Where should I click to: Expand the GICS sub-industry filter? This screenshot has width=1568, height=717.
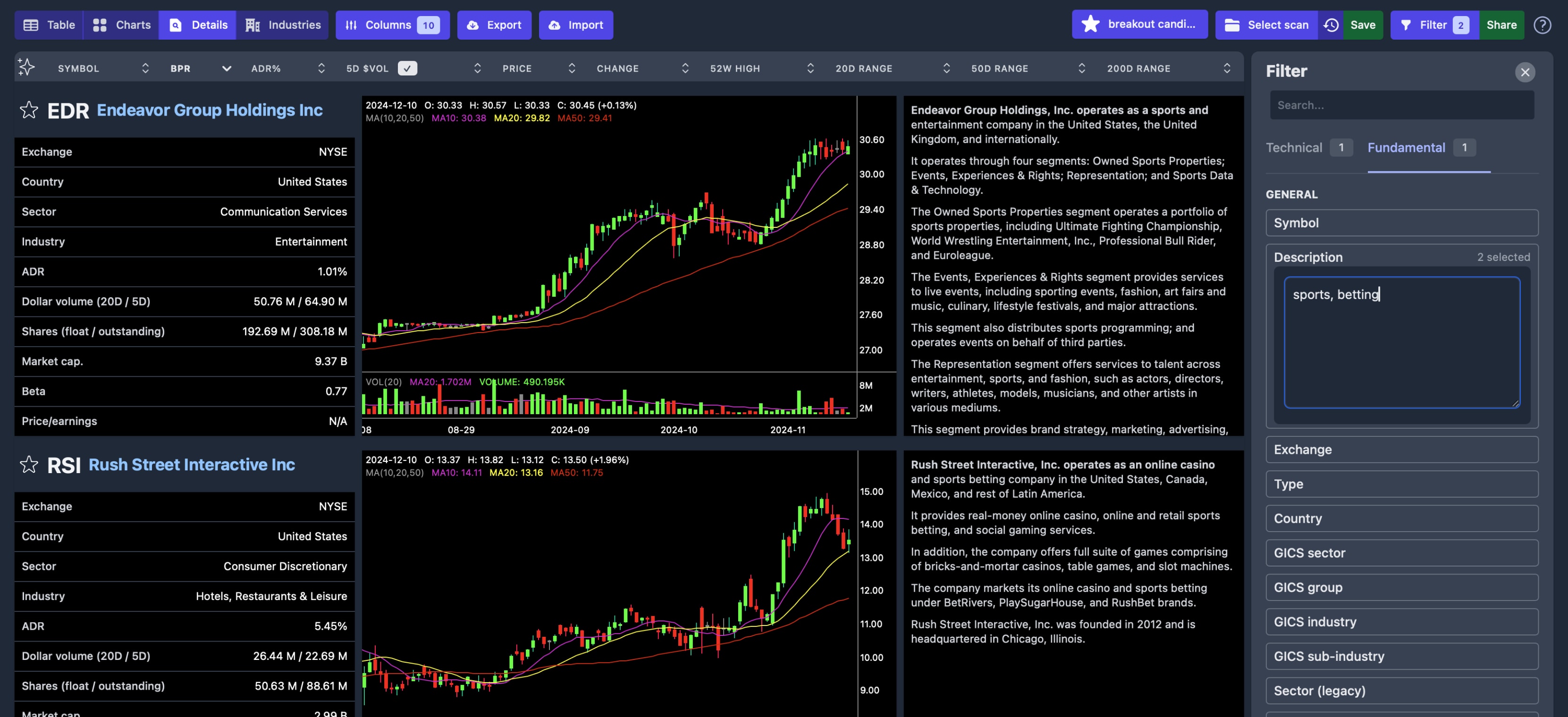click(x=1402, y=657)
